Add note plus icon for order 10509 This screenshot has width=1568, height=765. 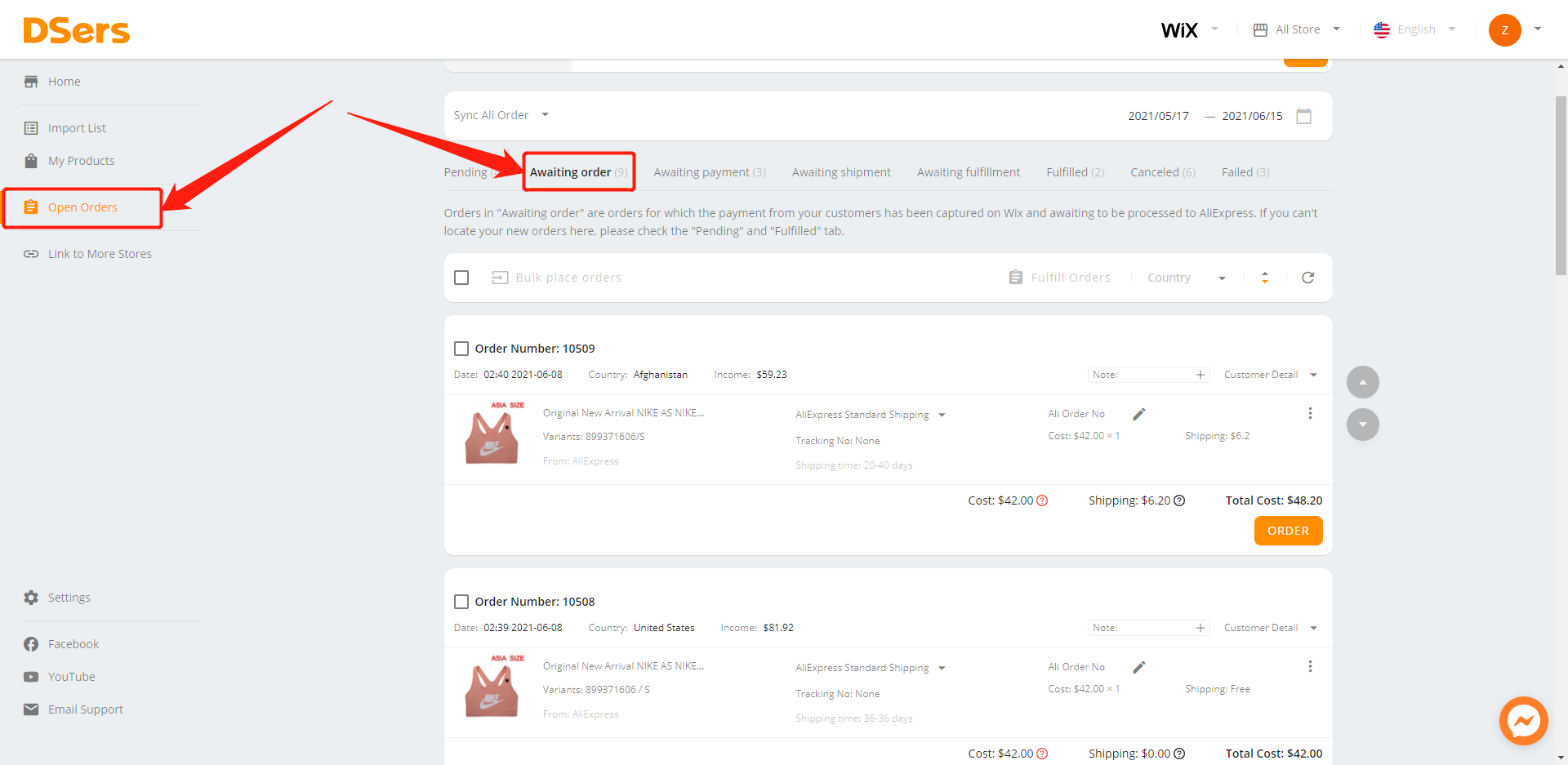[x=1200, y=375]
